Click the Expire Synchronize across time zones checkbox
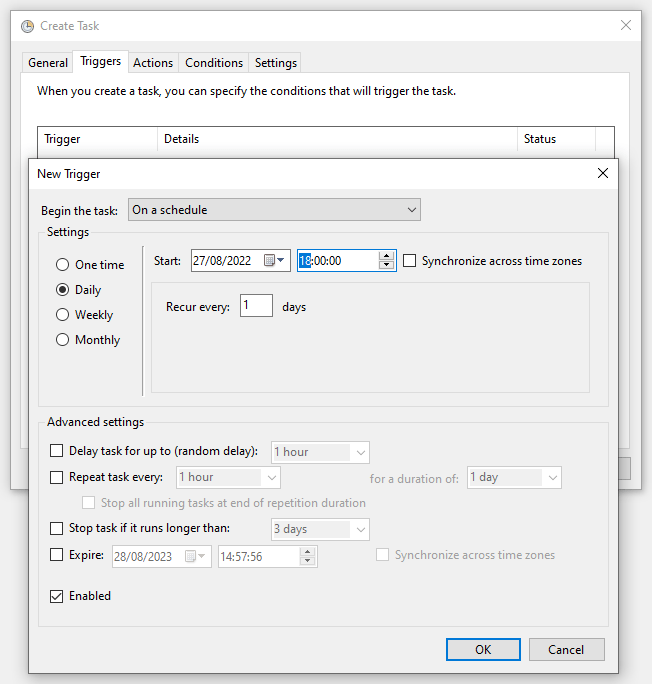This screenshot has height=684, width=652. tap(382, 555)
